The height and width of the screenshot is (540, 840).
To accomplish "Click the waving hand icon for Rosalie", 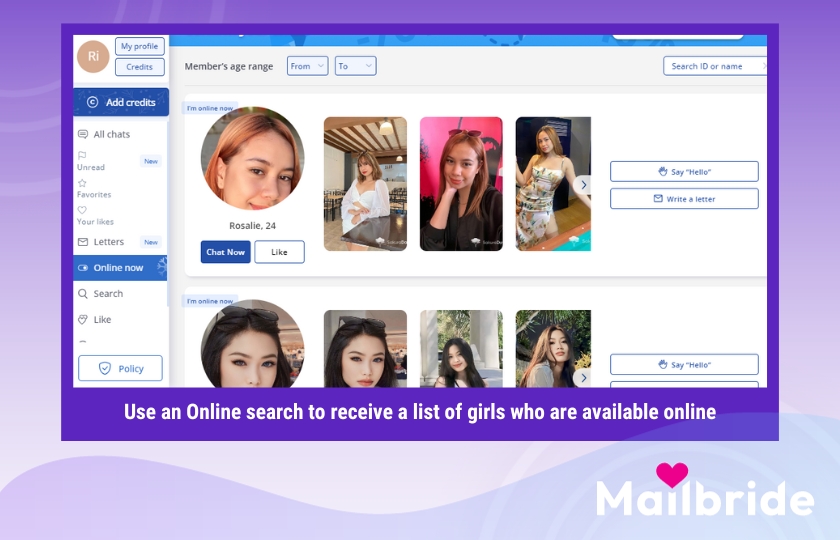I will [x=663, y=171].
